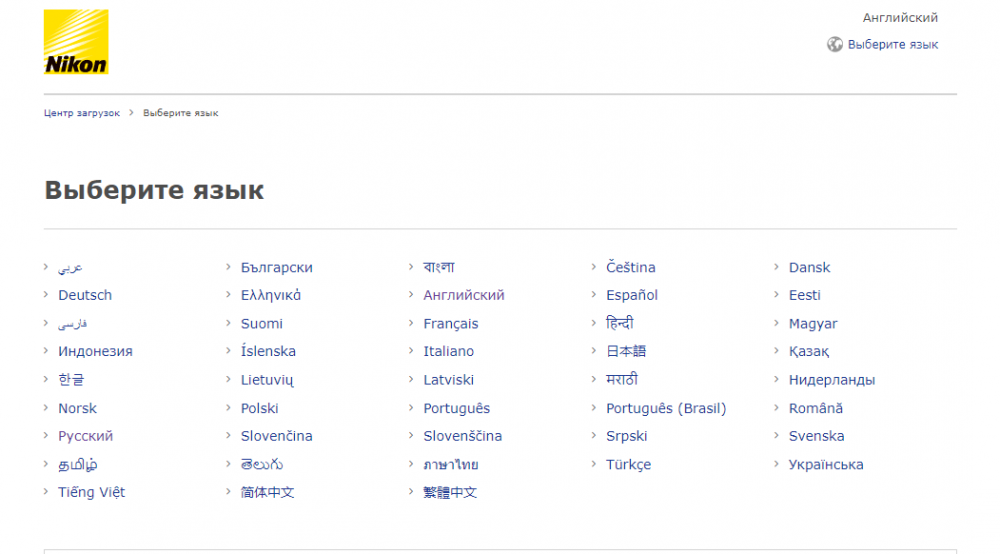Select Português (Brasil) language
Viewport: 1000px width, 554px height.
[x=666, y=408]
